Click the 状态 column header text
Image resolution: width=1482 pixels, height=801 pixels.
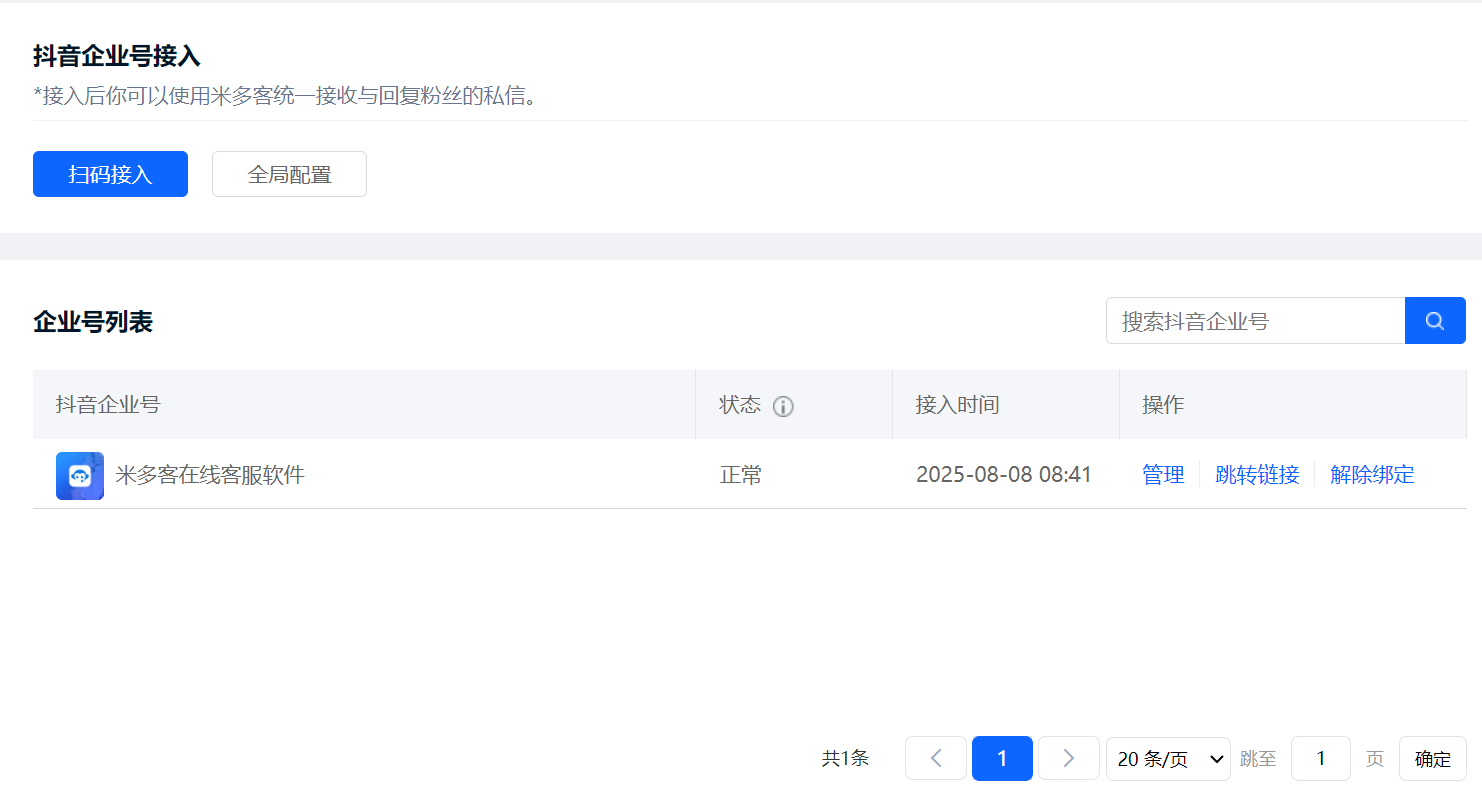(x=740, y=405)
